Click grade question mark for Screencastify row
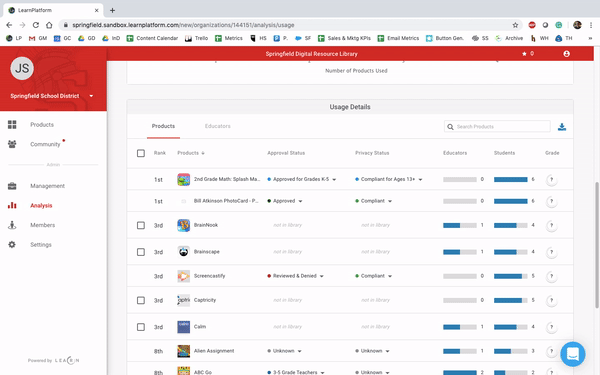Screen dimensions: 600x375 [x=551, y=276]
